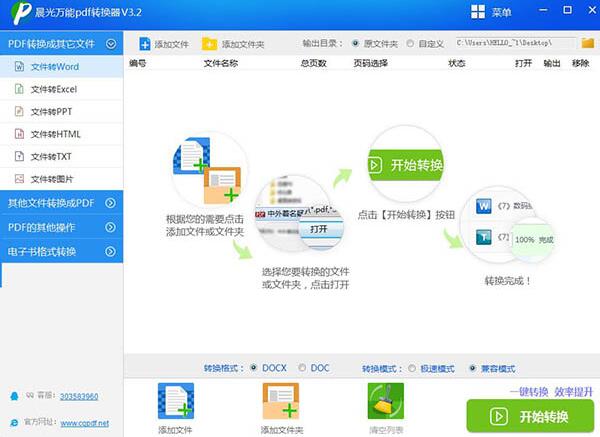Click the menu grid icon in title bar
600x437 pixels.
pyautogui.click(x=478, y=12)
